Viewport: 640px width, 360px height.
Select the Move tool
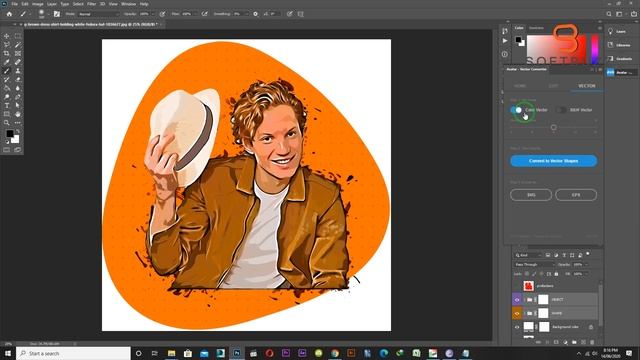[x=7, y=36]
